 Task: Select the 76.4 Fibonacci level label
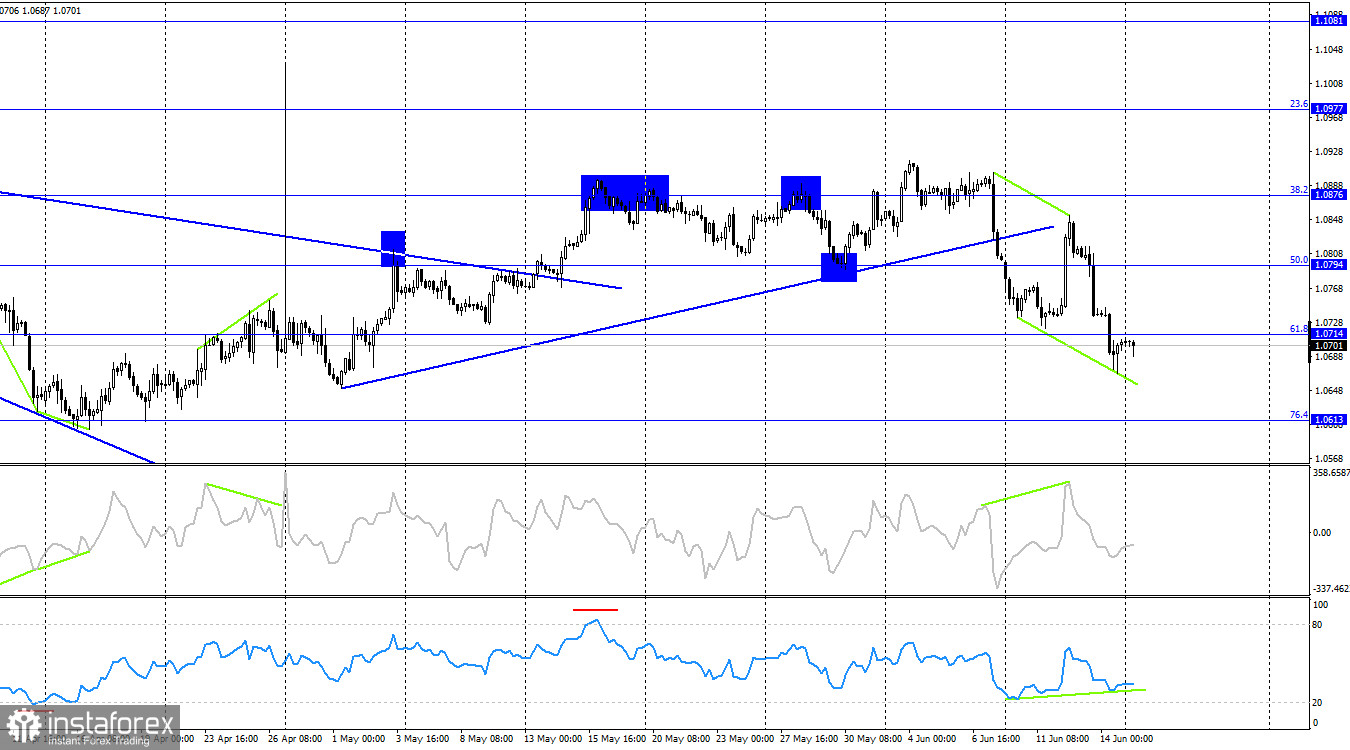coord(1298,414)
